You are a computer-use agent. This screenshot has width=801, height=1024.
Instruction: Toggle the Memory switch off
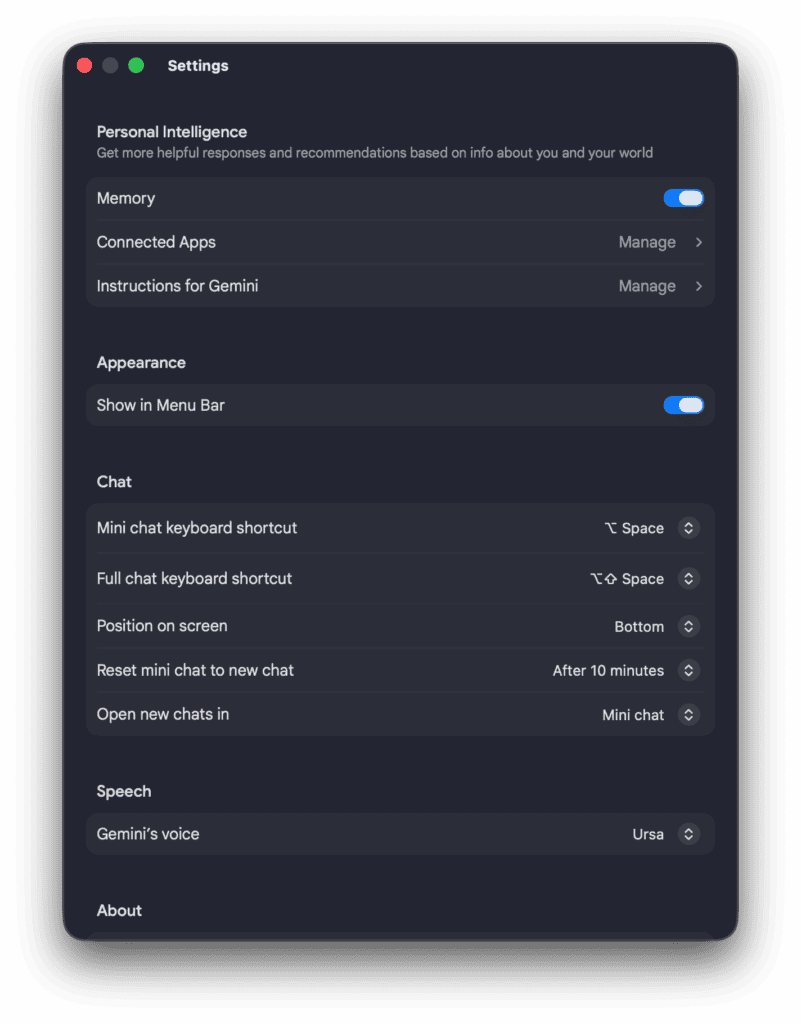[x=683, y=198]
